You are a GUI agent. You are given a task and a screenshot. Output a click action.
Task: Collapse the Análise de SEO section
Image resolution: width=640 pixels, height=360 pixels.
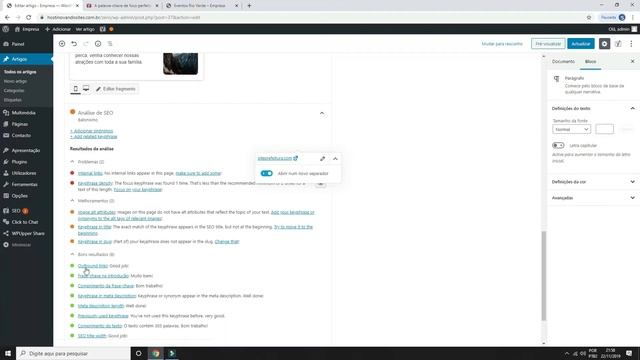[322, 113]
